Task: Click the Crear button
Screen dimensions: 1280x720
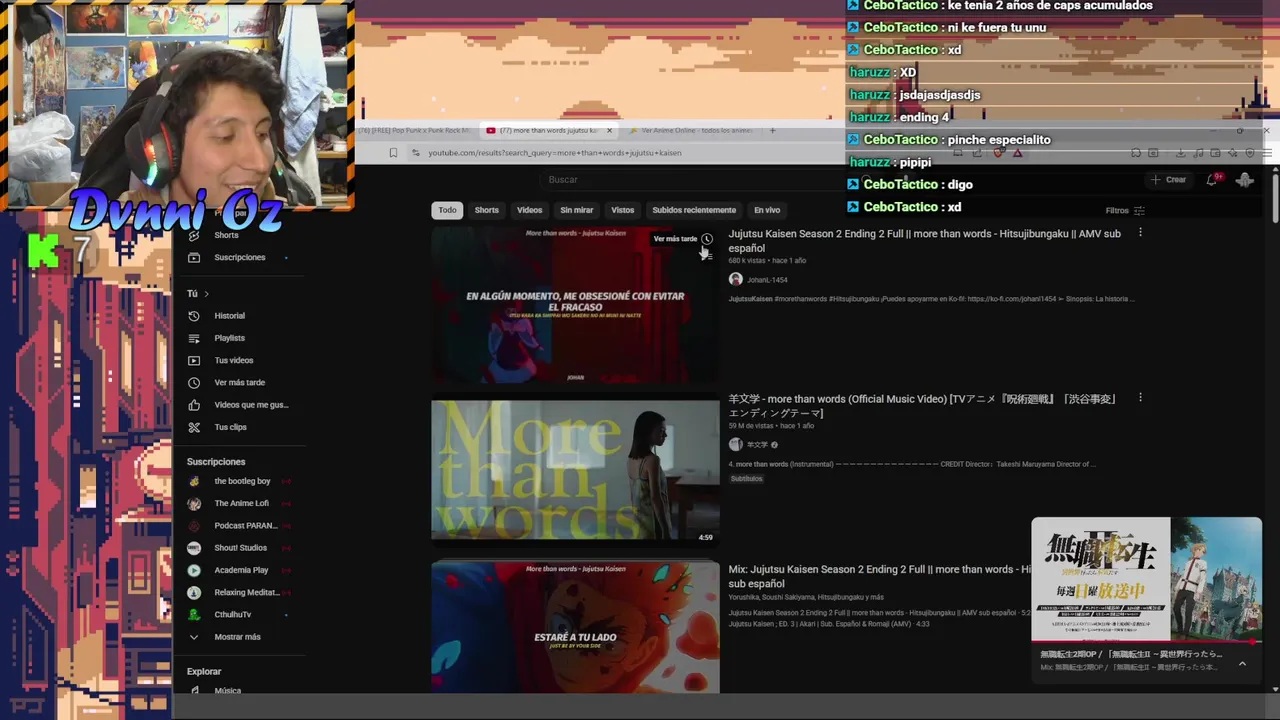Action: (x=1169, y=180)
